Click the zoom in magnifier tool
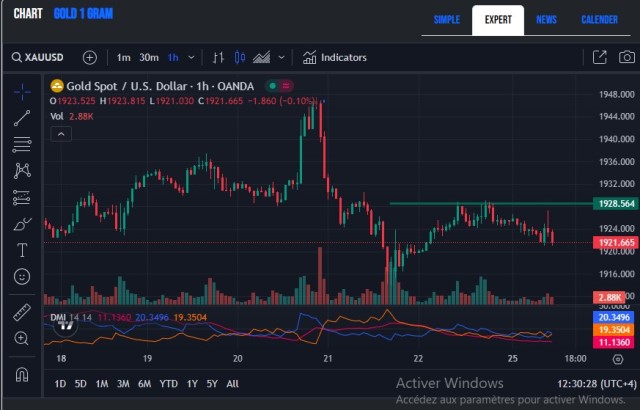The width and height of the screenshot is (640, 410). click(x=22, y=338)
